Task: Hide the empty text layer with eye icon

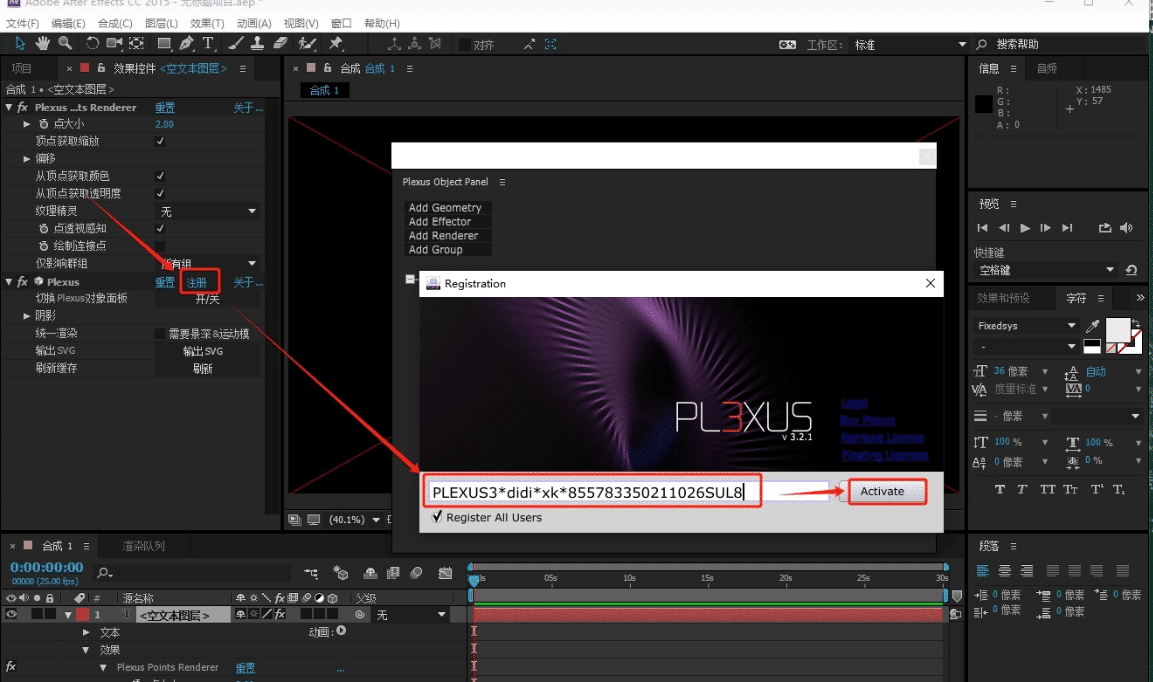Action: pos(11,615)
